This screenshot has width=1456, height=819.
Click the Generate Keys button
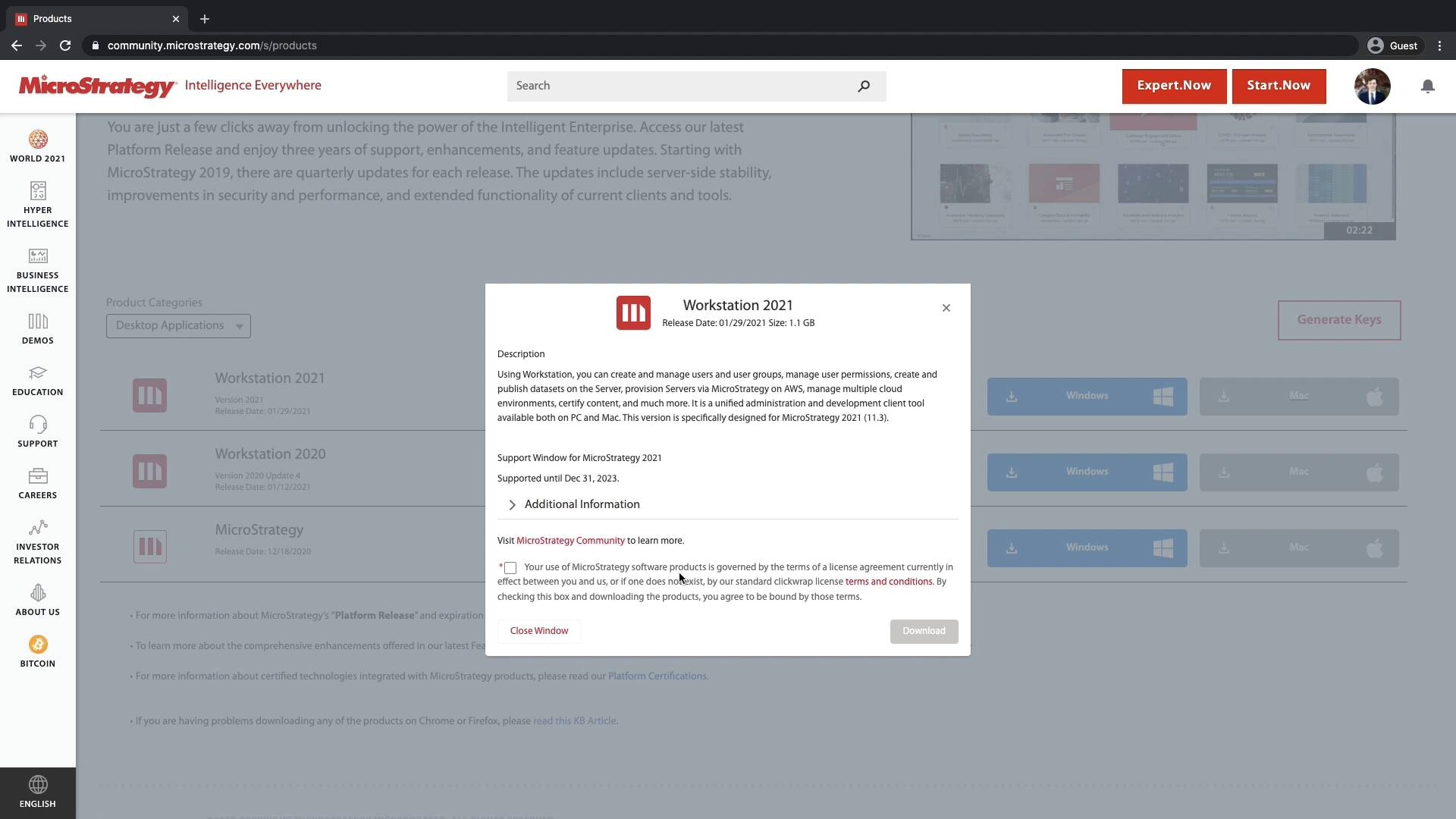(1338, 319)
